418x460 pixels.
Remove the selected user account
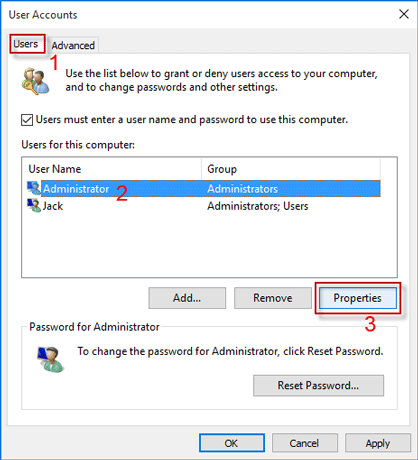pyautogui.click(x=273, y=298)
